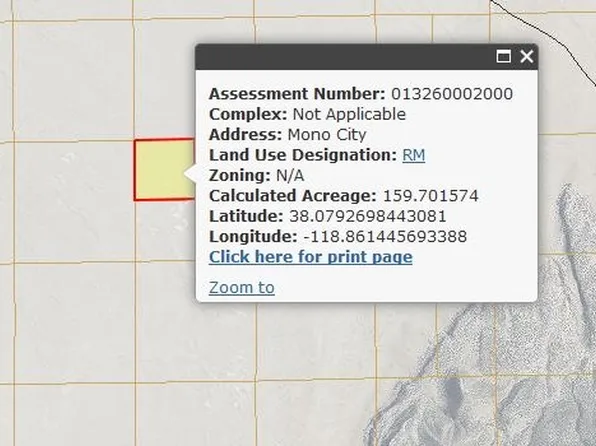Click the 'Land Use Designation:' label
The height and width of the screenshot is (446, 596).
[303, 155]
